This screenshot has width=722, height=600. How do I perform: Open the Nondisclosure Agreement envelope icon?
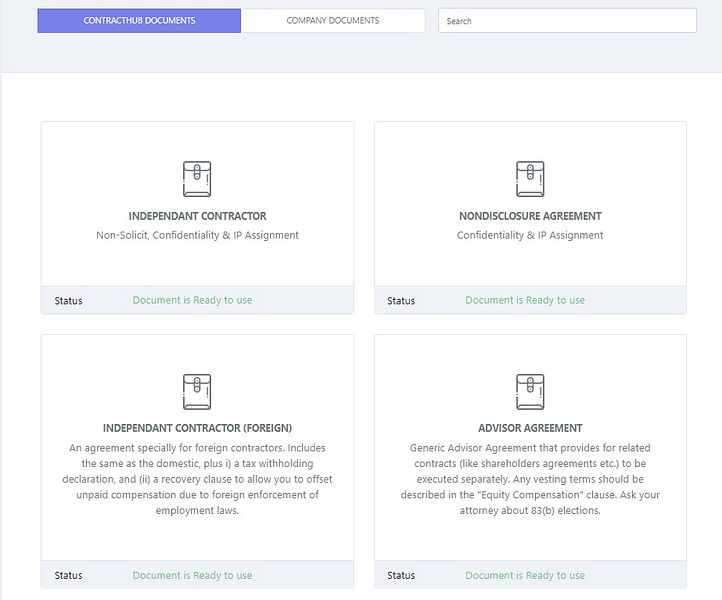click(530, 179)
